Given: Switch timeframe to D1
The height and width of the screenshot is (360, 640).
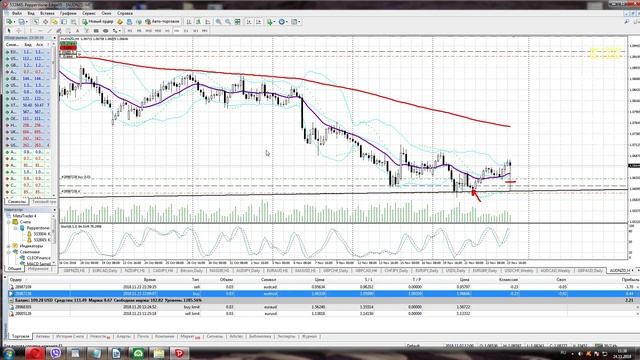Looking at the screenshot, I should click(186, 31).
